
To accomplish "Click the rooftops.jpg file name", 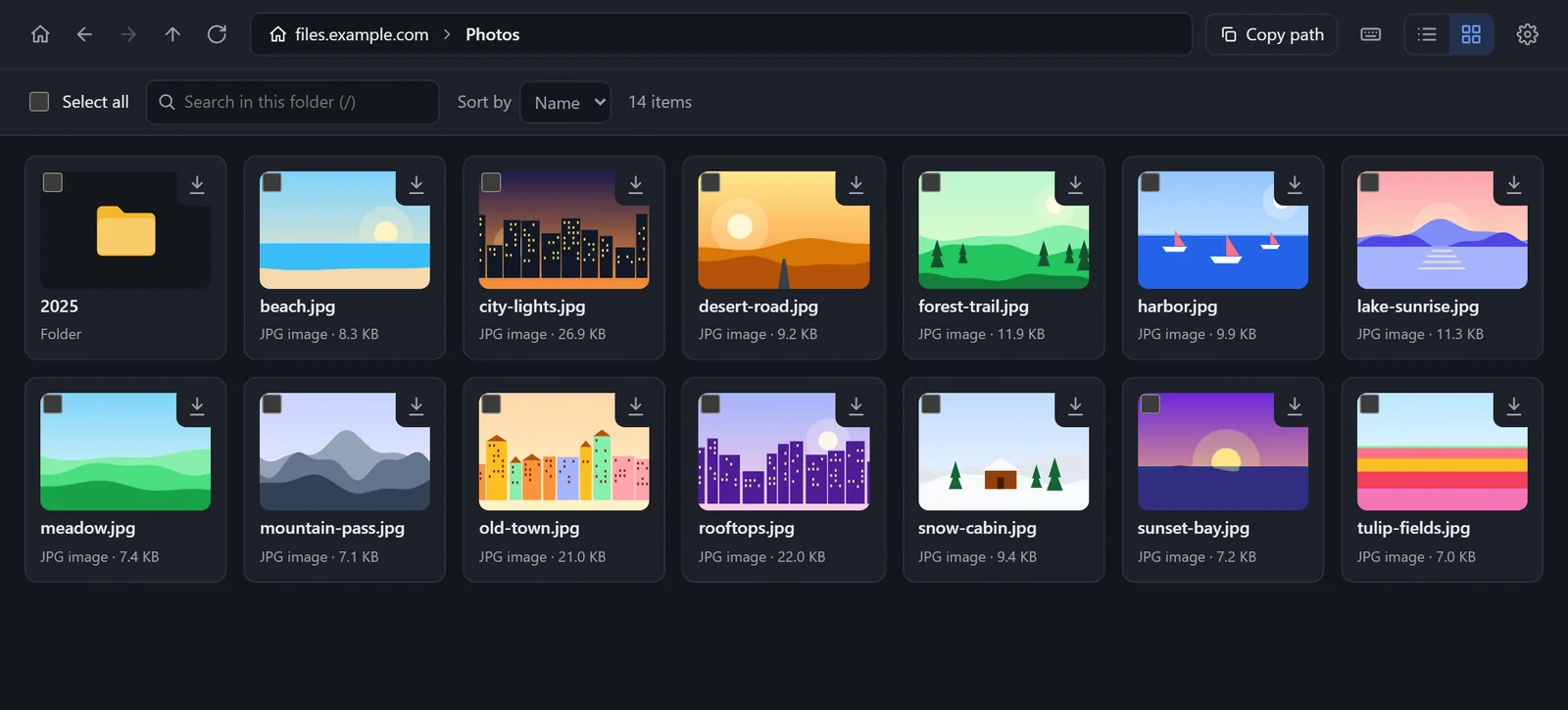I will tap(747, 528).
